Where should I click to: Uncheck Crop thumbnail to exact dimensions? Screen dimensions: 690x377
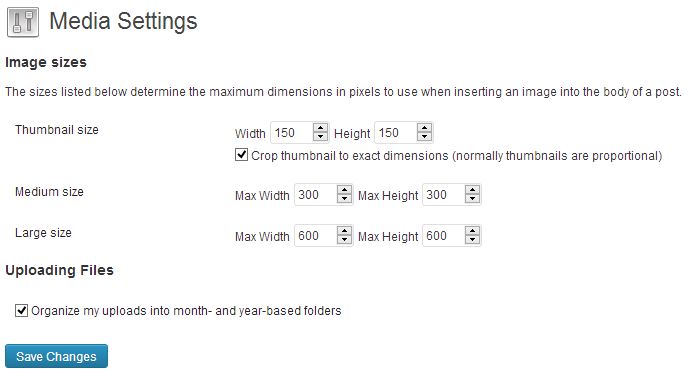tap(241, 154)
